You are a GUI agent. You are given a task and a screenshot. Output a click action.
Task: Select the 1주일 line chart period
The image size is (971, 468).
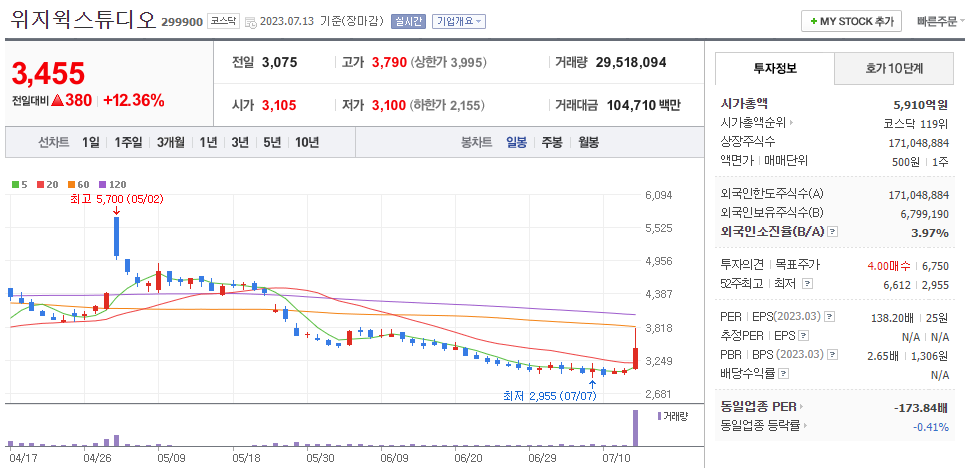[128, 142]
